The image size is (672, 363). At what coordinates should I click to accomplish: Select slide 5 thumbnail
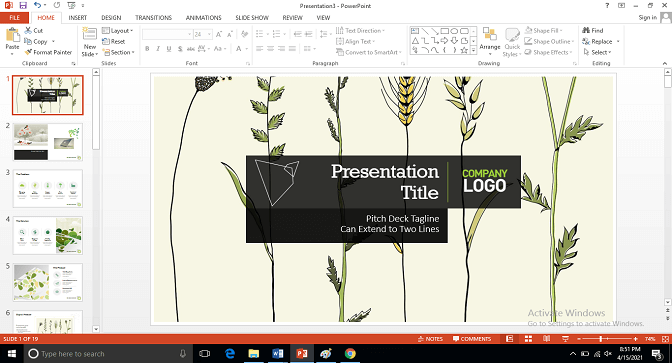coord(48,282)
